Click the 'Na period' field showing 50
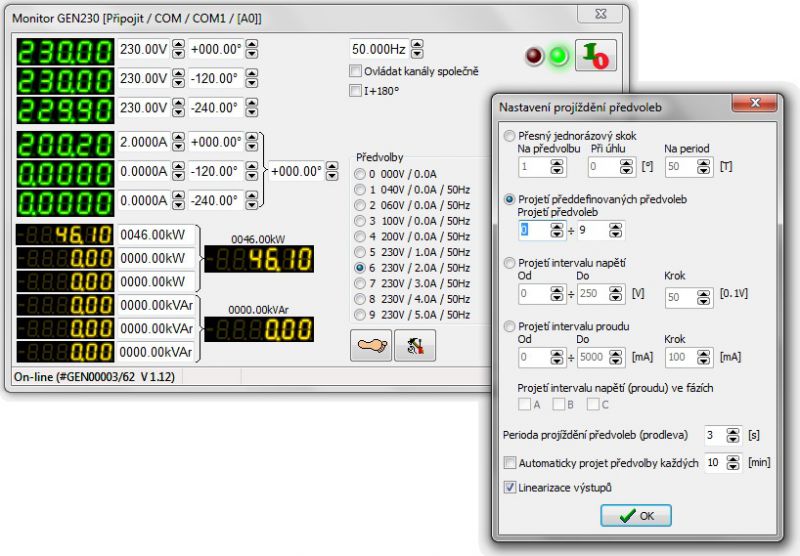The image size is (800, 556). (681, 167)
